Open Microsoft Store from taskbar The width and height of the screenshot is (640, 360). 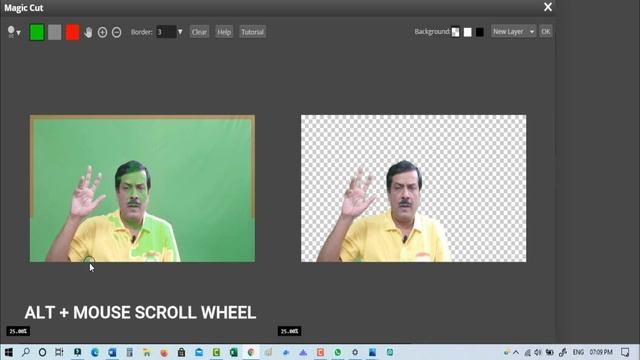pyautogui.click(x=181, y=352)
